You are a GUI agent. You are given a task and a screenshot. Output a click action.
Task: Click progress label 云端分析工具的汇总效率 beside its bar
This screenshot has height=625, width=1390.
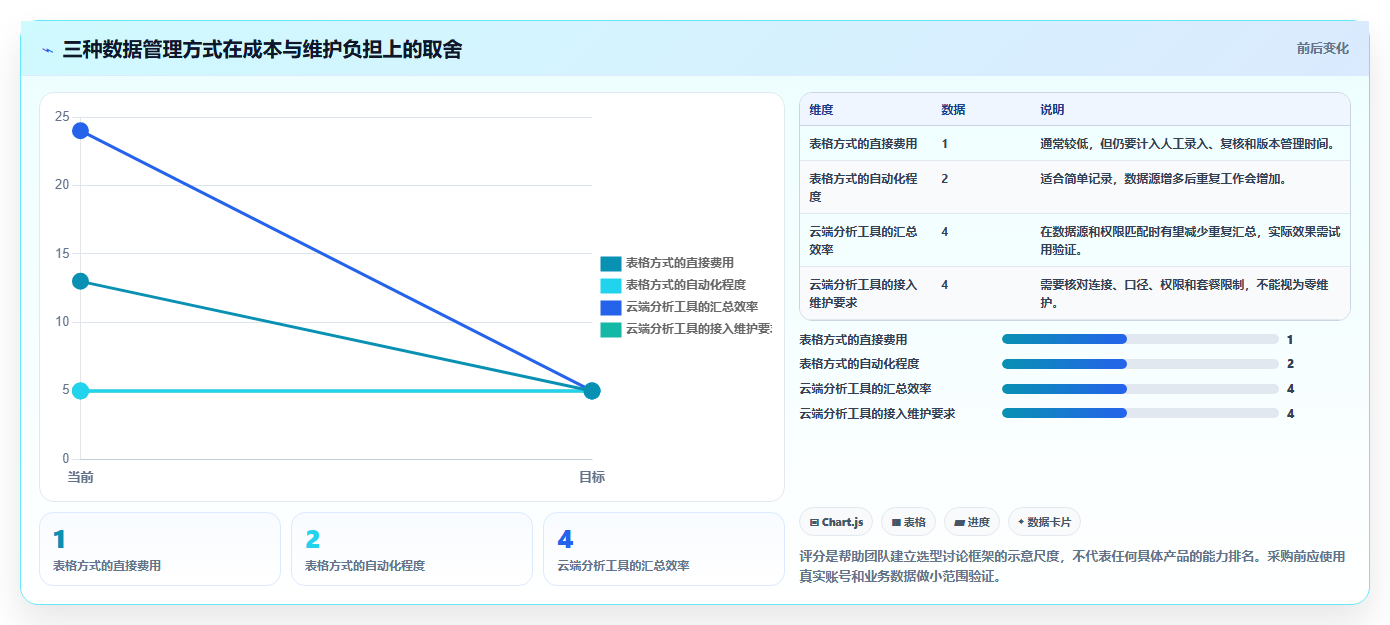click(x=865, y=389)
